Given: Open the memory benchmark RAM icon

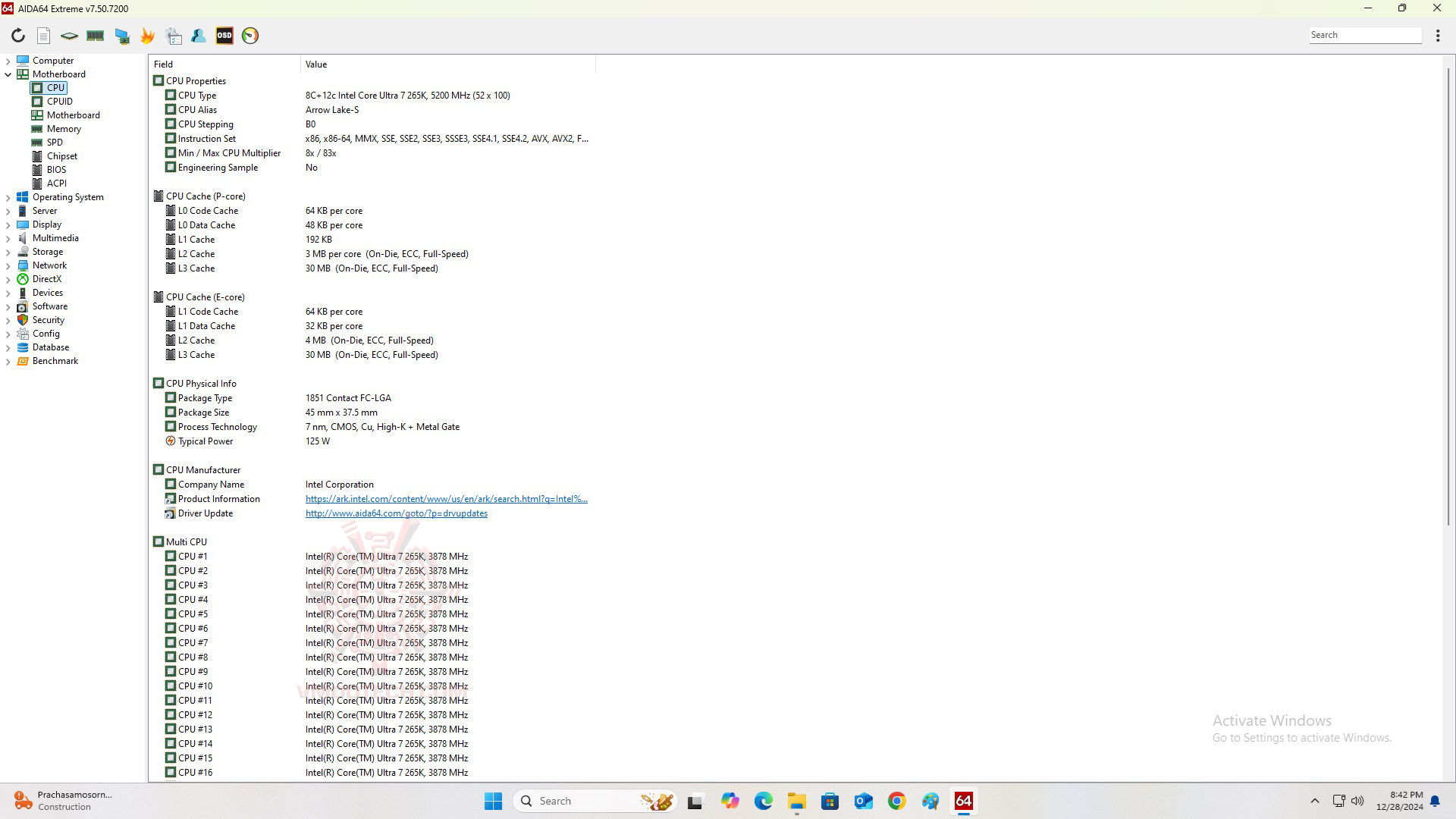Looking at the screenshot, I should coord(95,36).
